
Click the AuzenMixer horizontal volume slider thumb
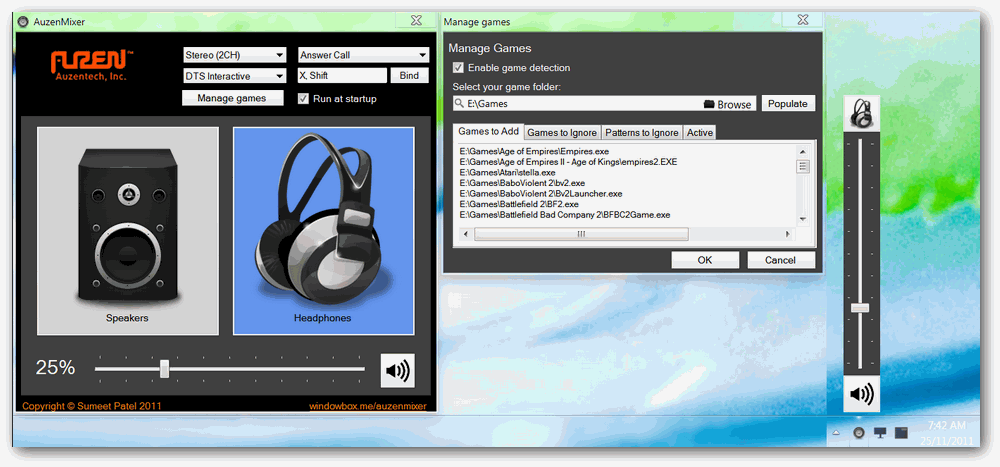[x=165, y=369]
